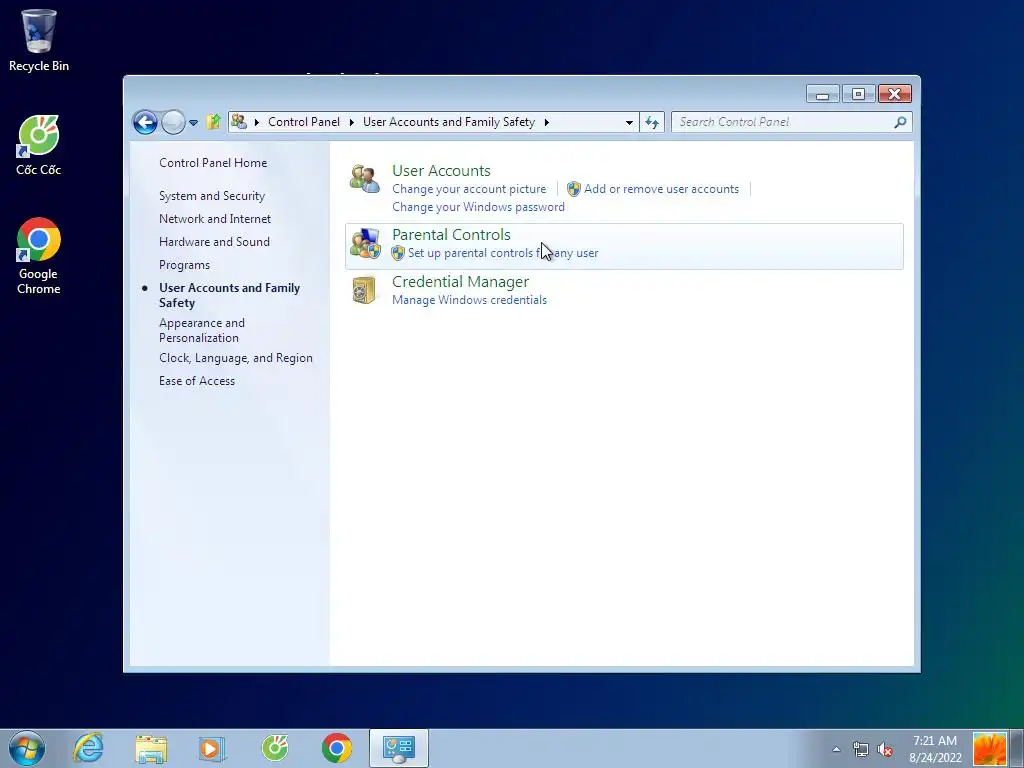Click the network status tray icon
1024x768 pixels.
(861, 750)
